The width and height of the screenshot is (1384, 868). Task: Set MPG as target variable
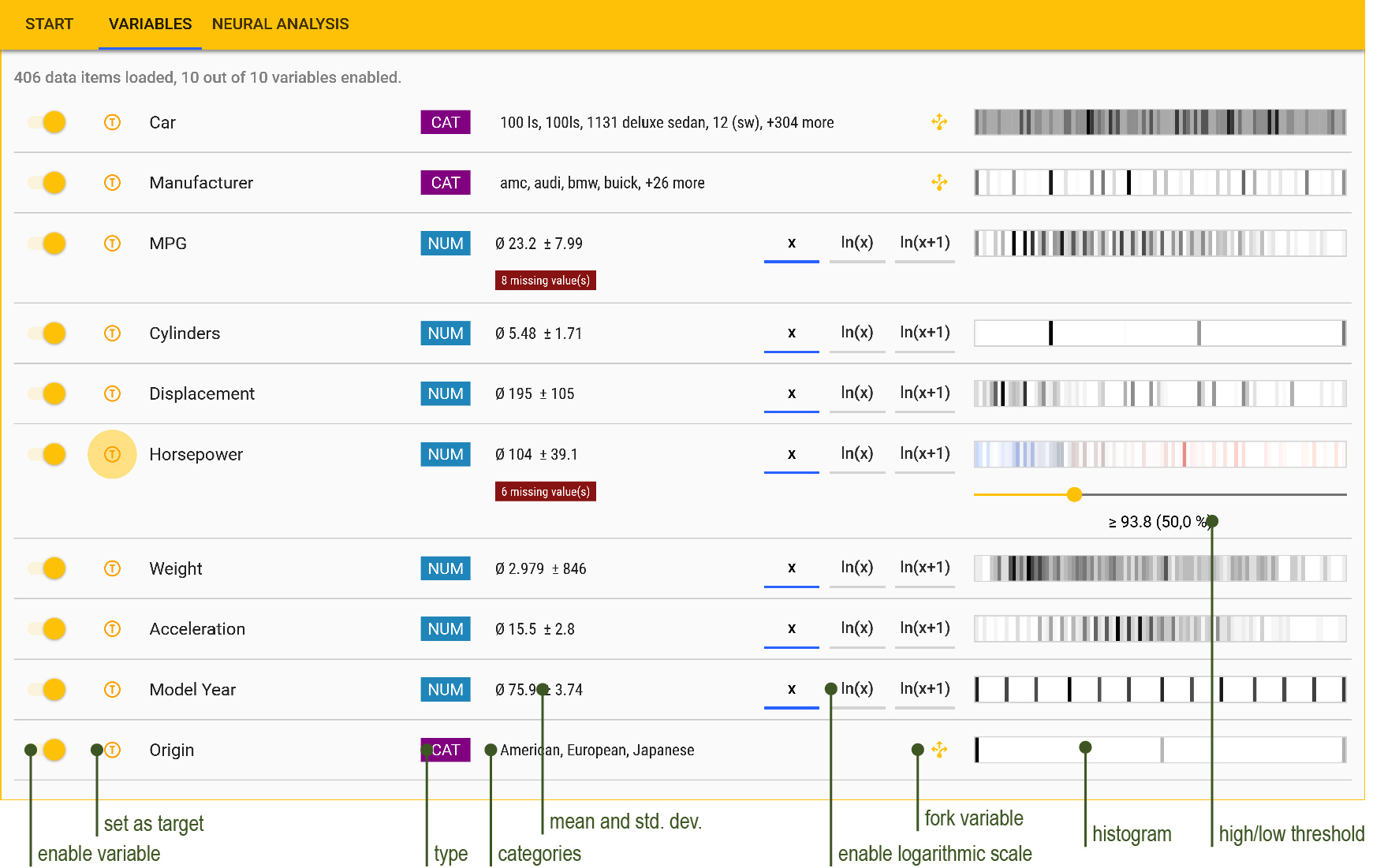pyautogui.click(x=113, y=244)
